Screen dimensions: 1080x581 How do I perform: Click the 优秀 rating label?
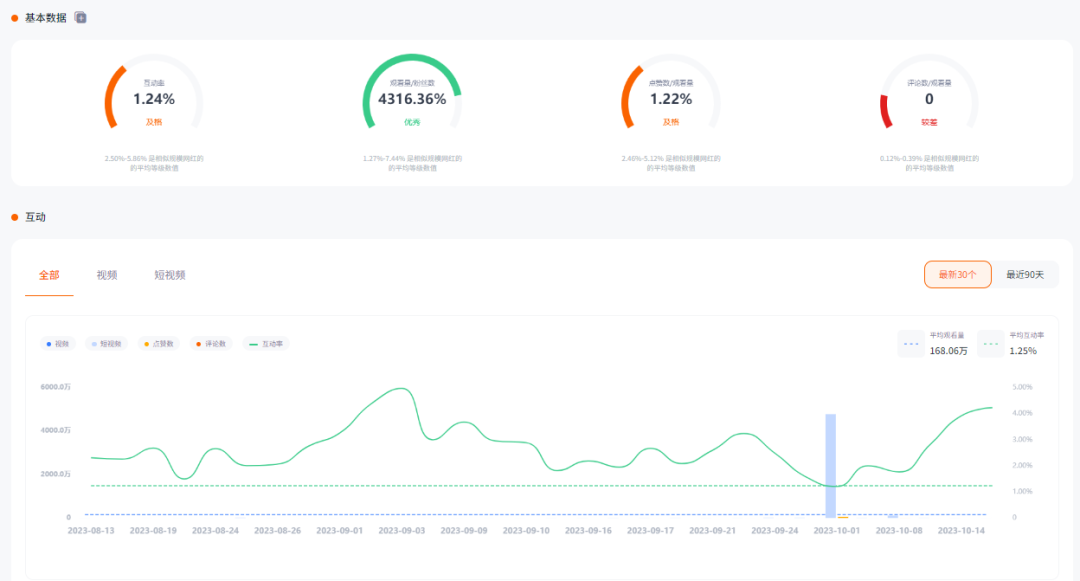click(412, 123)
